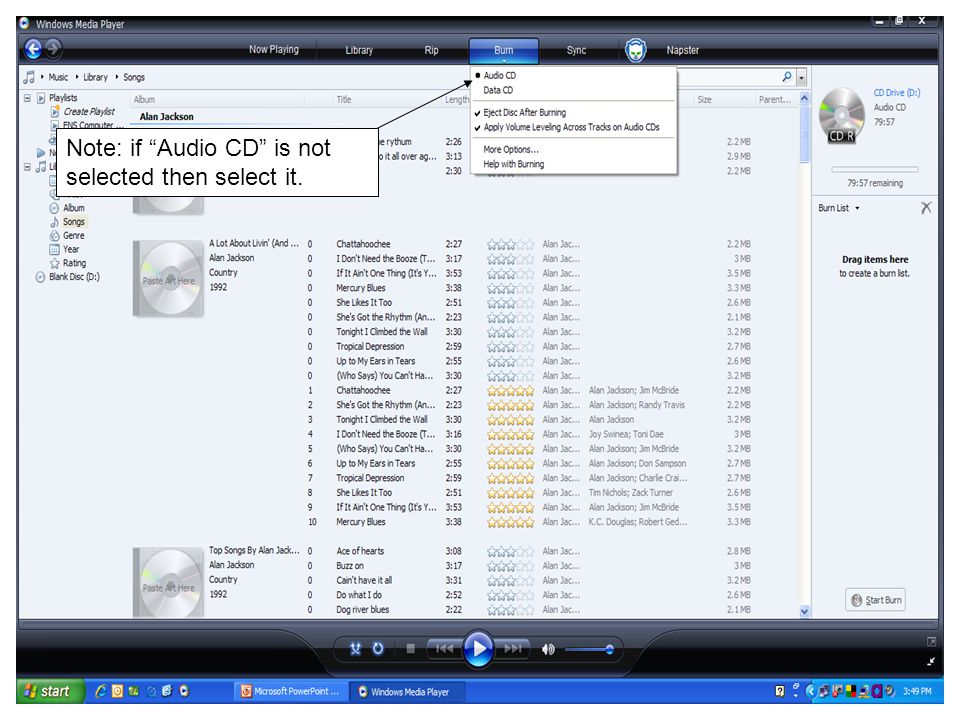Toggle repeat playback
960x720 pixels.
point(378,649)
